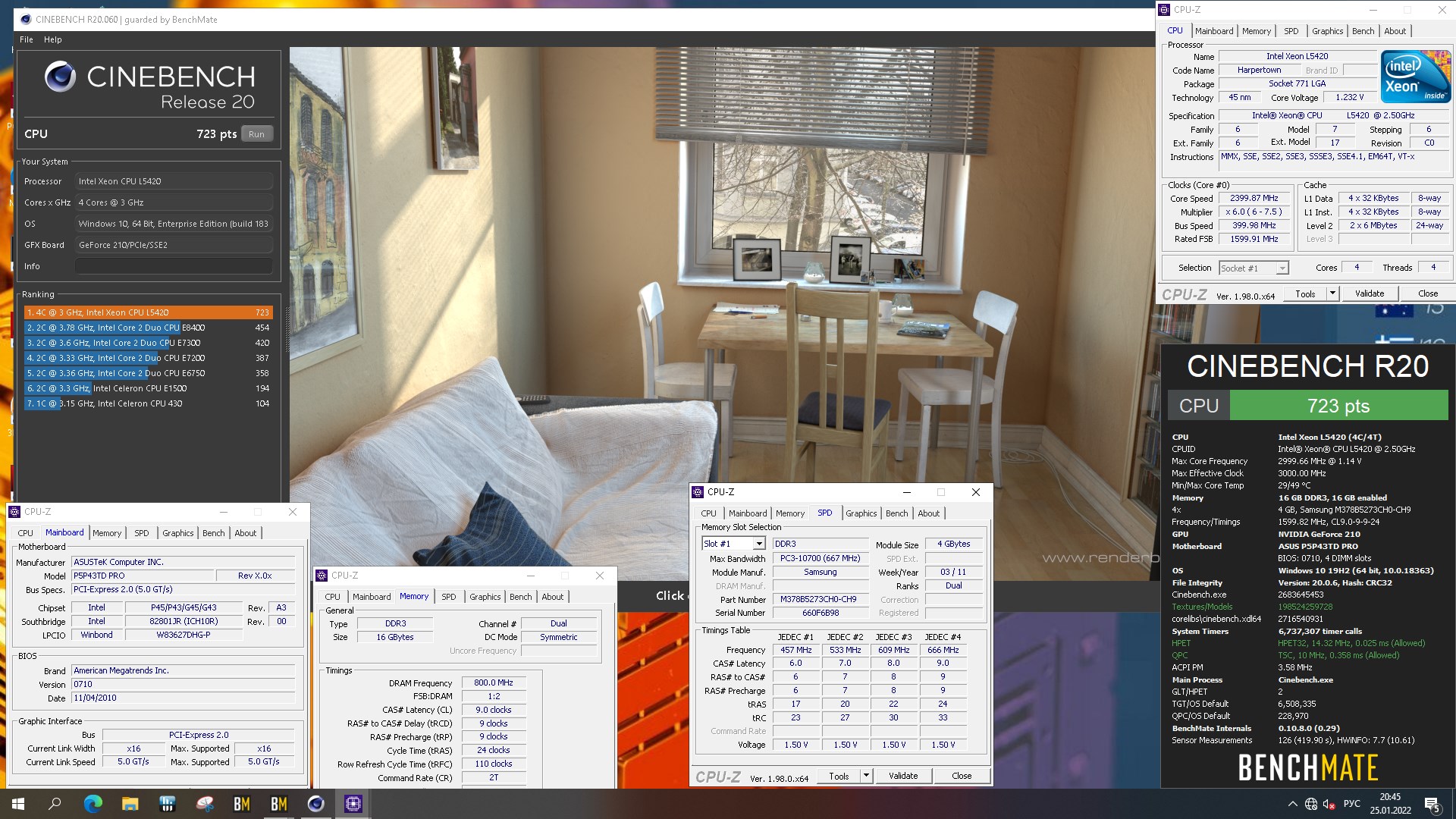The width and height of the screenshot is (1456, 819).
Task: Select ranking row Core 2 Duo E8400
Action: tap(148, 328)
